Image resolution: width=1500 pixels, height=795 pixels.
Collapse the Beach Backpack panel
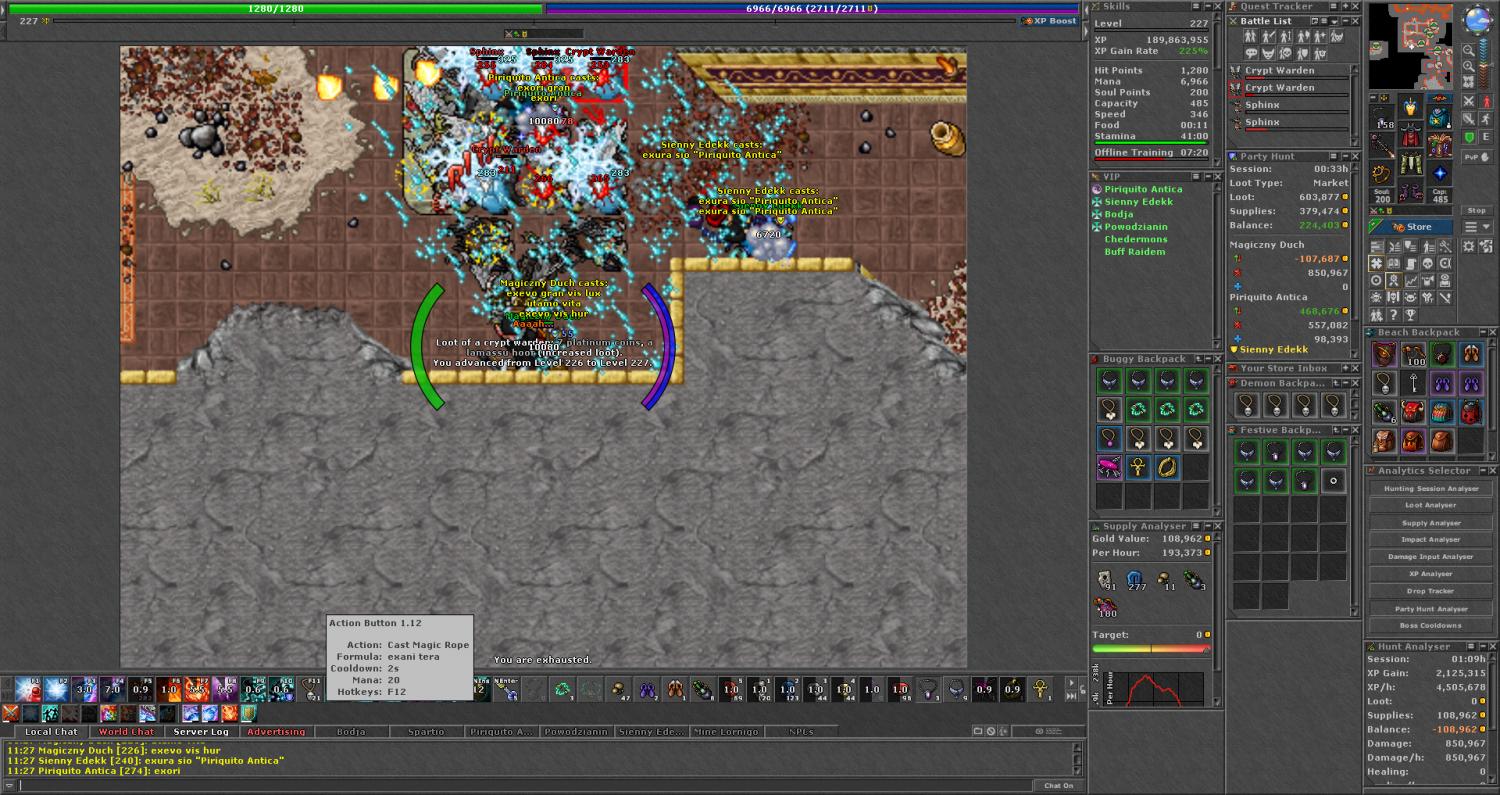click(1483, 332)
